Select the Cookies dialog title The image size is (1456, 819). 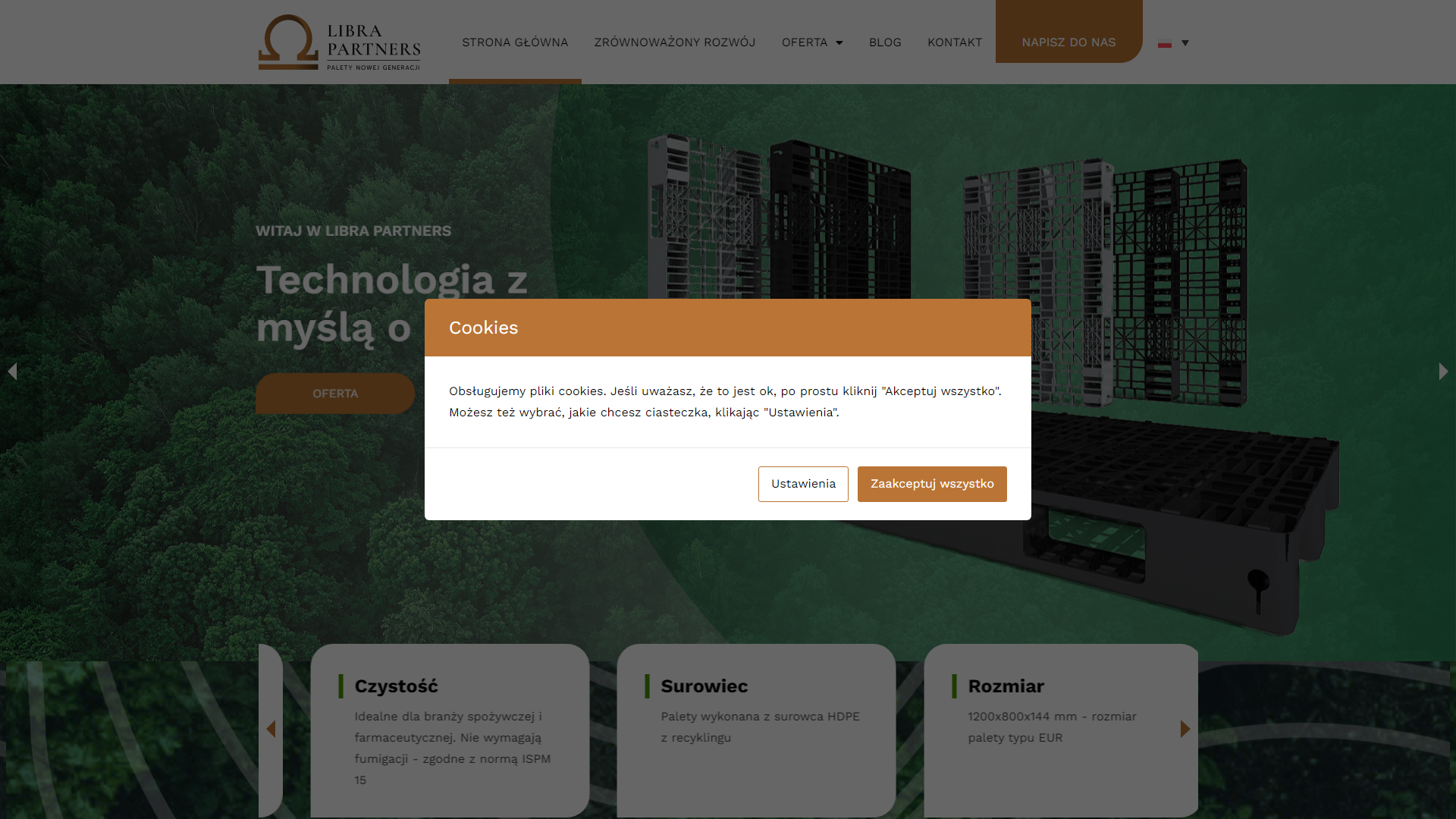[484, 328]
